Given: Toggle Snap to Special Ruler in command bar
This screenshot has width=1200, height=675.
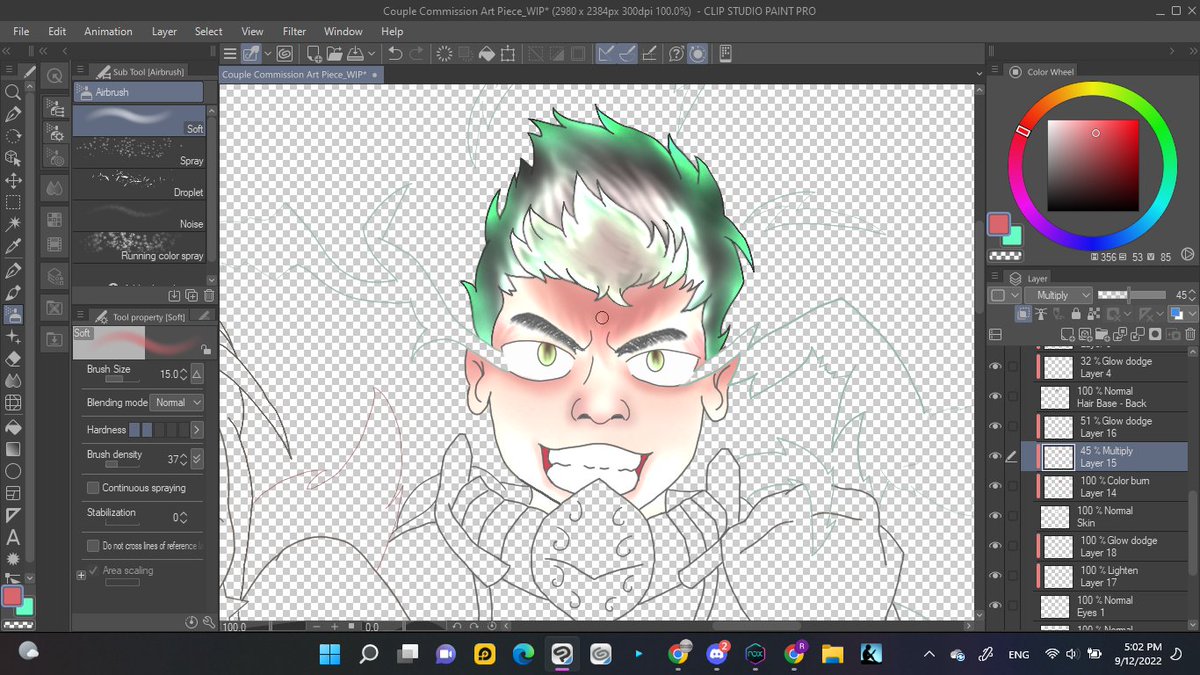Looking at the screenshot, I should pyautogui.click(x=627, y=53).
